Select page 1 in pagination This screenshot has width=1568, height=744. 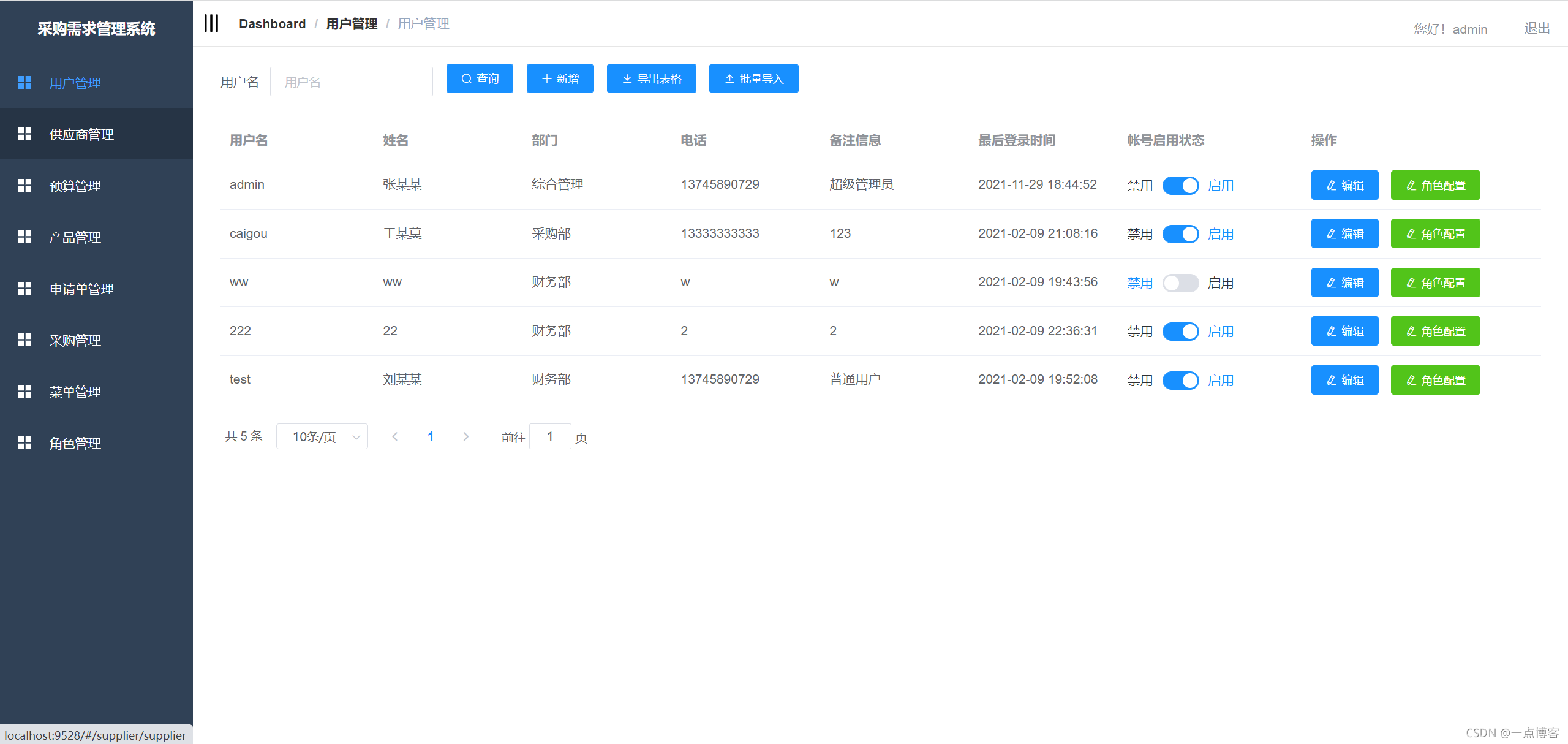[x=431, y=436]
